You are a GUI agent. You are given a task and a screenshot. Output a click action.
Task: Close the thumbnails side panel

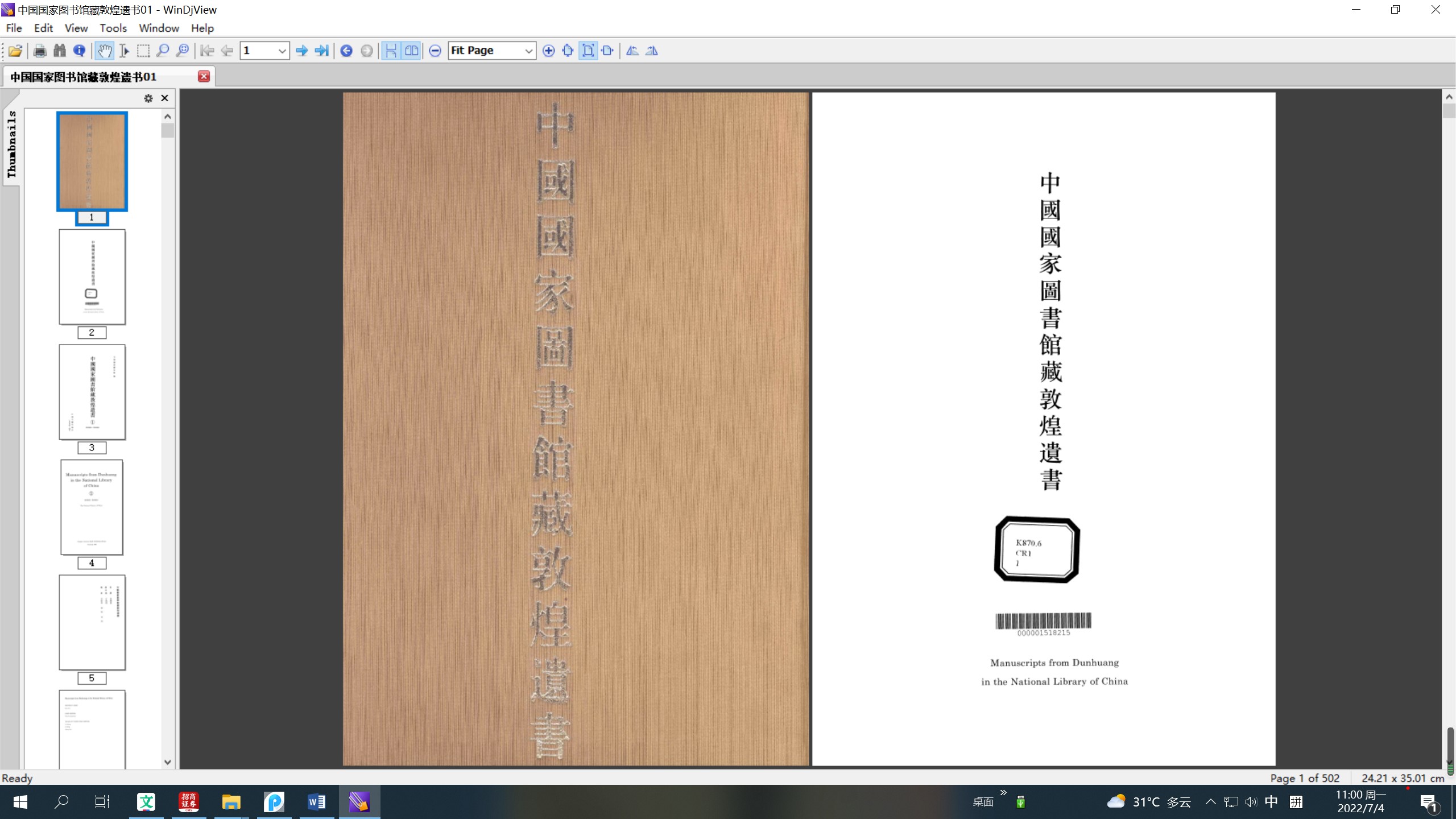(165, 98)
